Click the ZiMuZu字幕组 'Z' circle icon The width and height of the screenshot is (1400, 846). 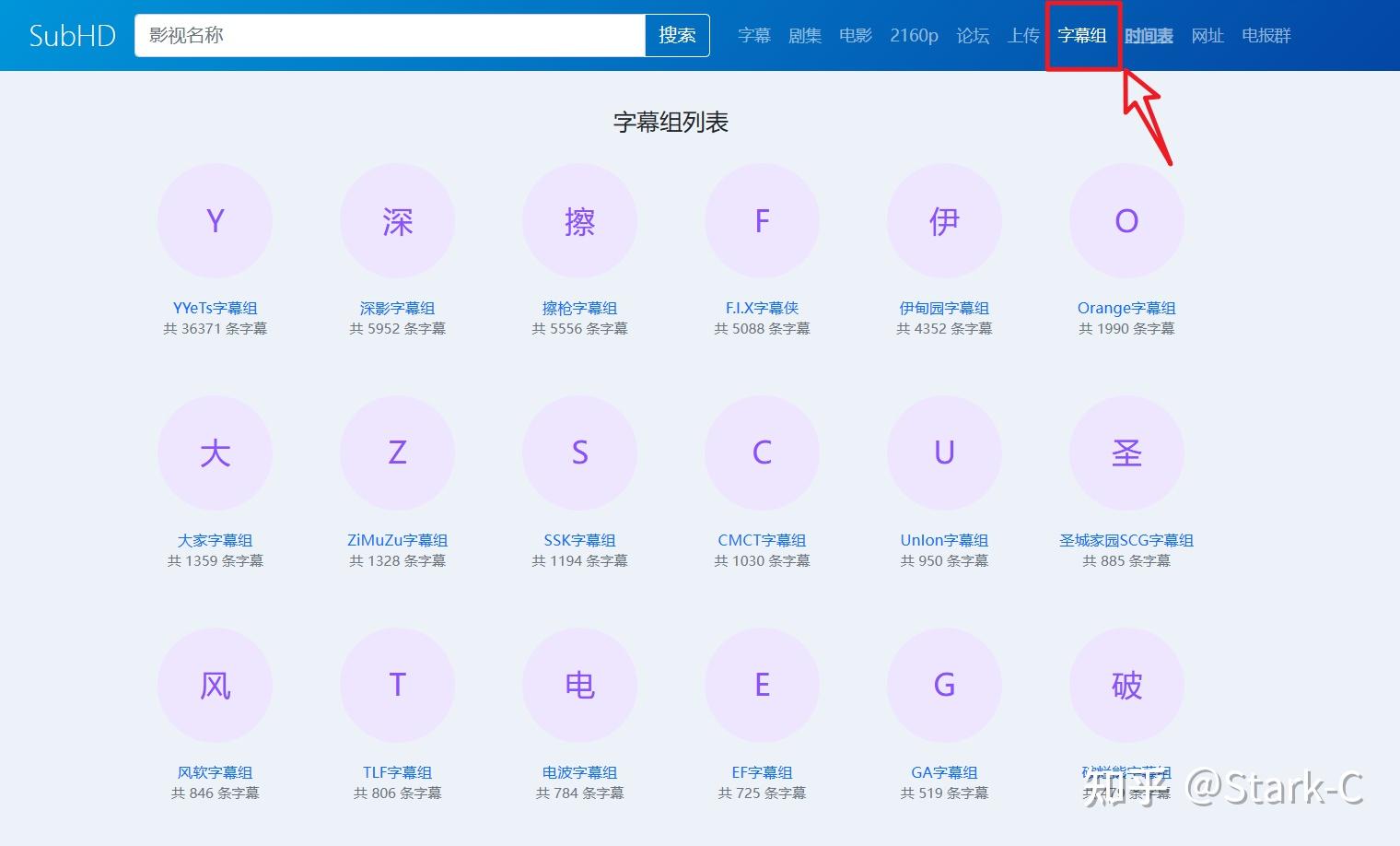[x=397, y=452]
